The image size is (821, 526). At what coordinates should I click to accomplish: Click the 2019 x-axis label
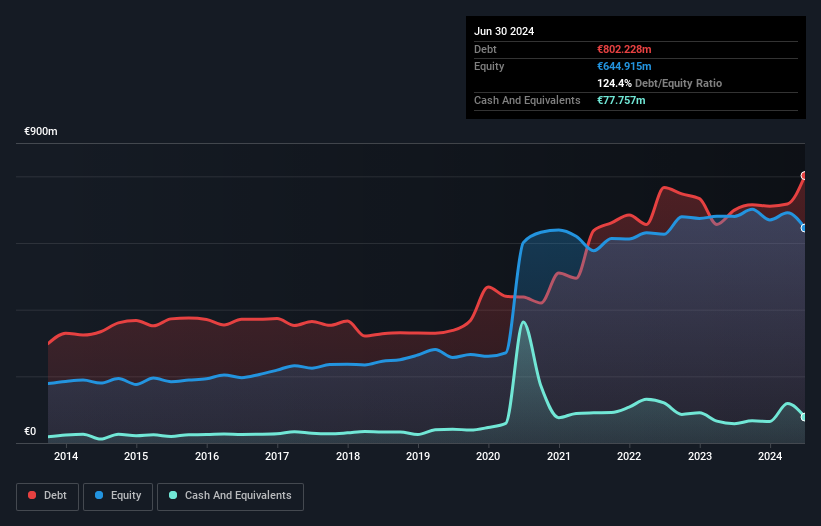[418, 456]
